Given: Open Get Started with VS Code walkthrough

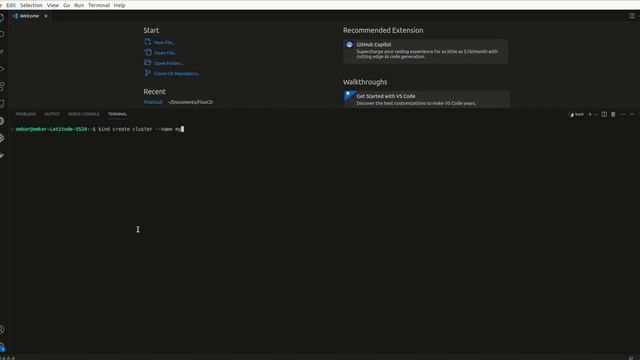Looking at the screenshot, I should tap(427, 99).
